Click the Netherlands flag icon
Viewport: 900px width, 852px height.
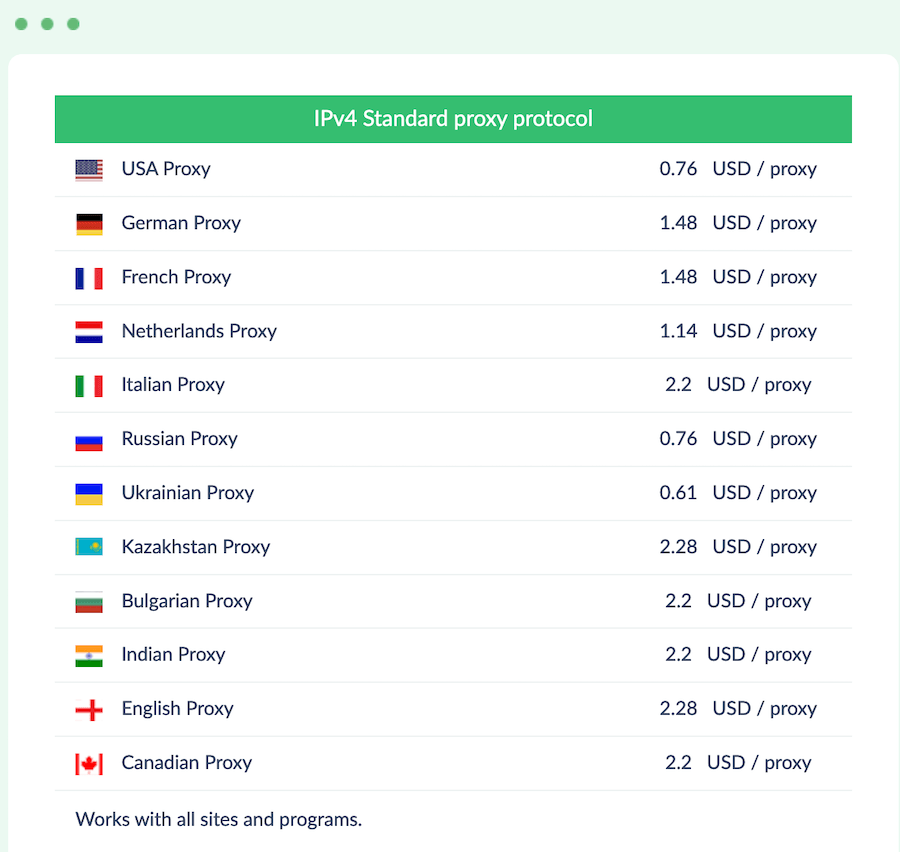tap(89, 332)
